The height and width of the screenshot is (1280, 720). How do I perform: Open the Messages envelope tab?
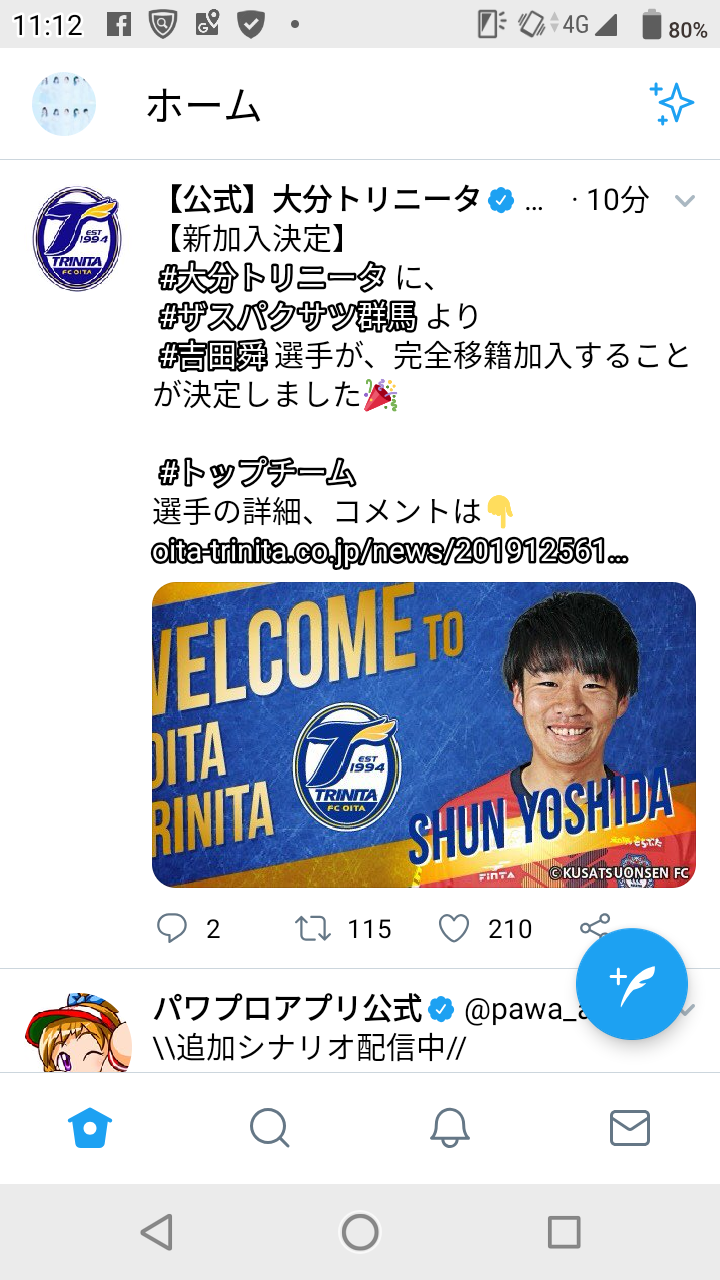pos(630,1128)
